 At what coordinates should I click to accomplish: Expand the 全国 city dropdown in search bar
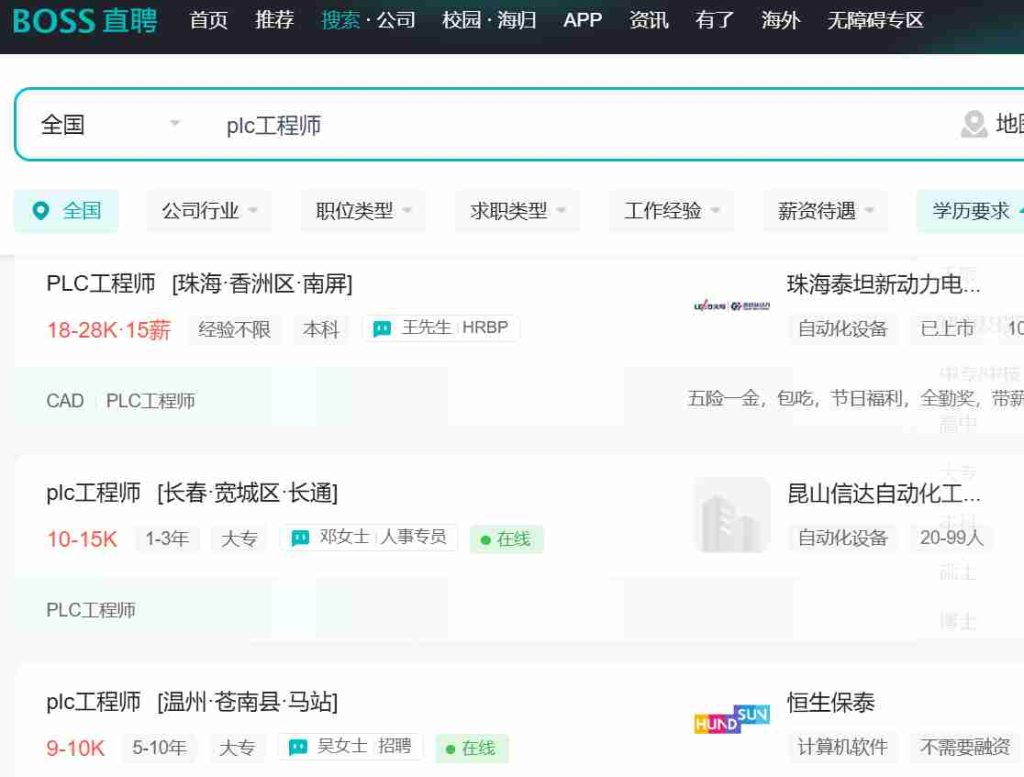click(110, 124)
